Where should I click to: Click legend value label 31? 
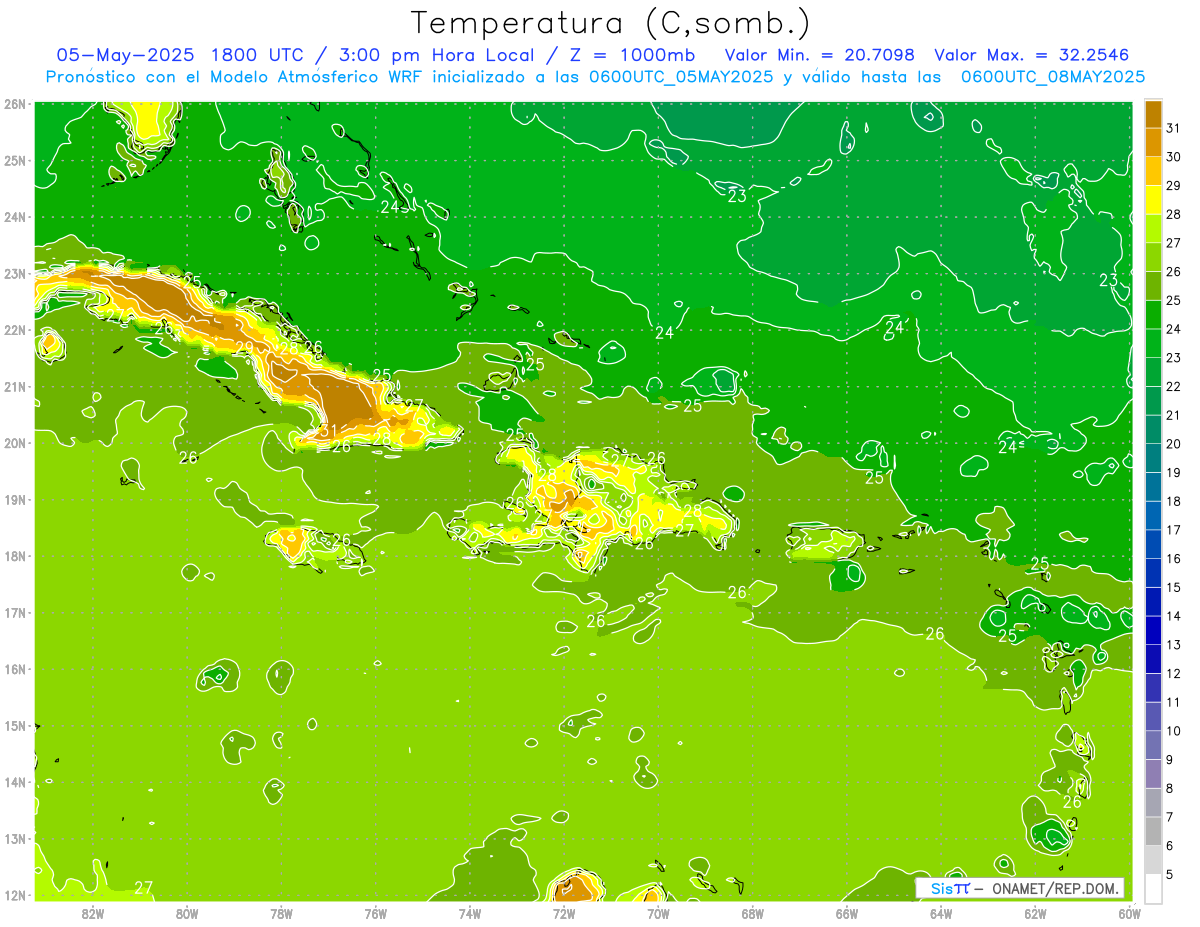1174,128
